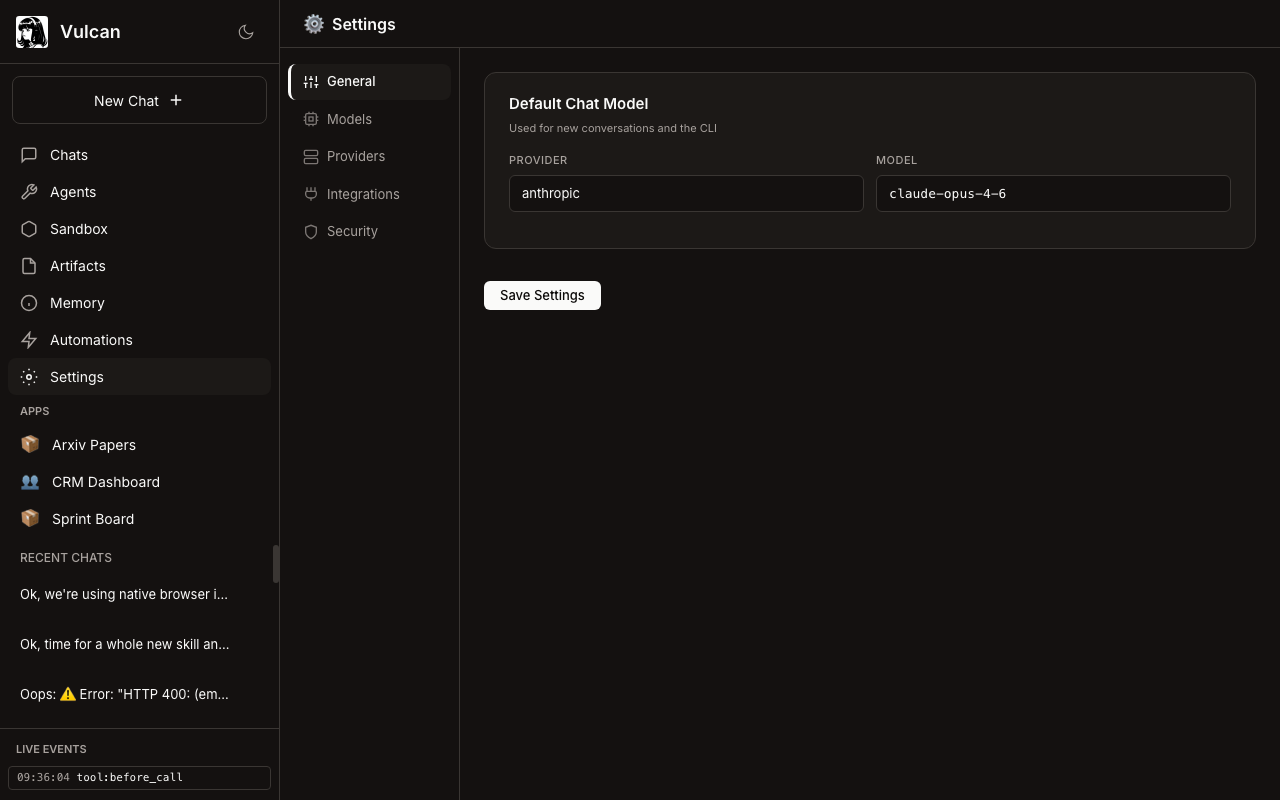Click the Model field showing claude-opus-4-6
Viewport: 1280px width, 800px height.
[1053, 193]
